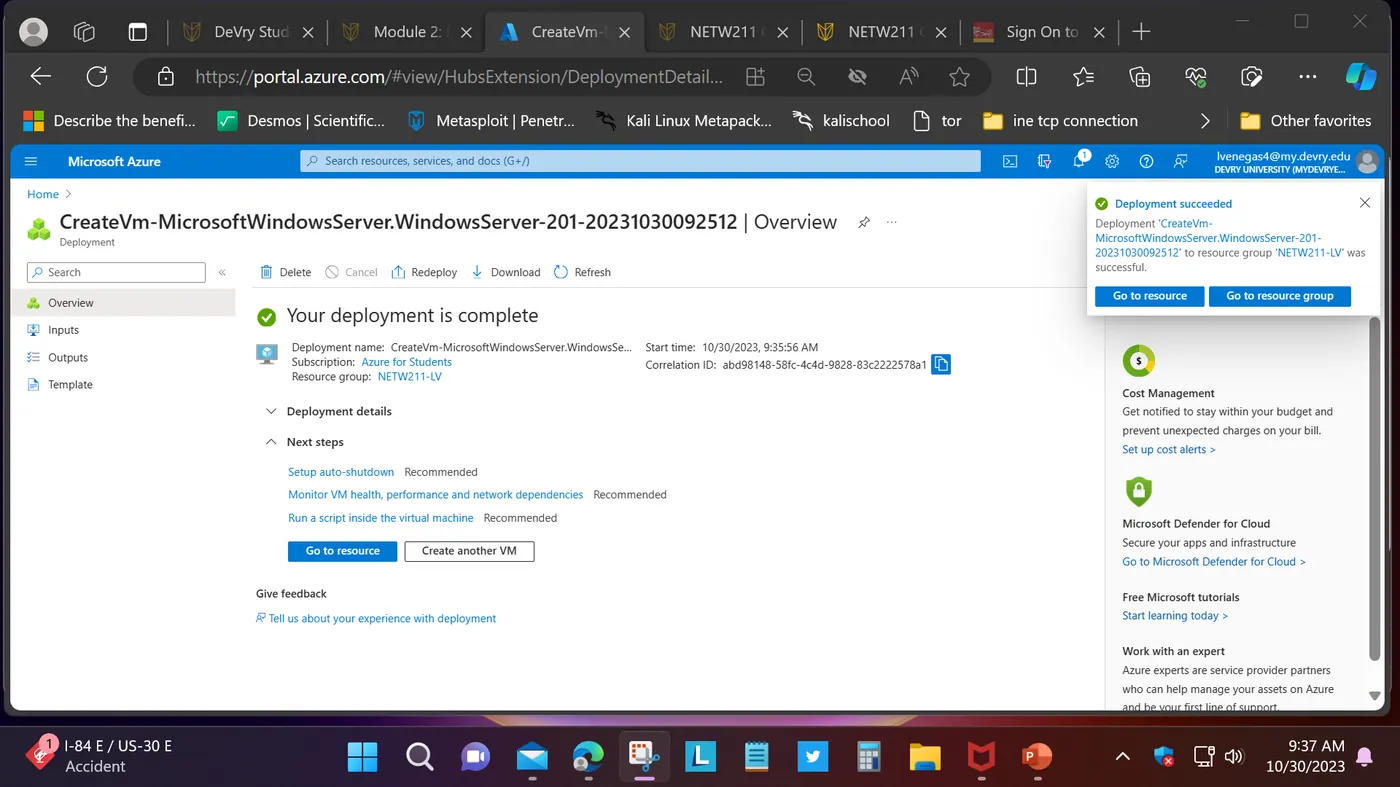The height and width of the screenshot is (787, 1400).
Task: Open the Azure feedback icon in header
Action: 1181,161
